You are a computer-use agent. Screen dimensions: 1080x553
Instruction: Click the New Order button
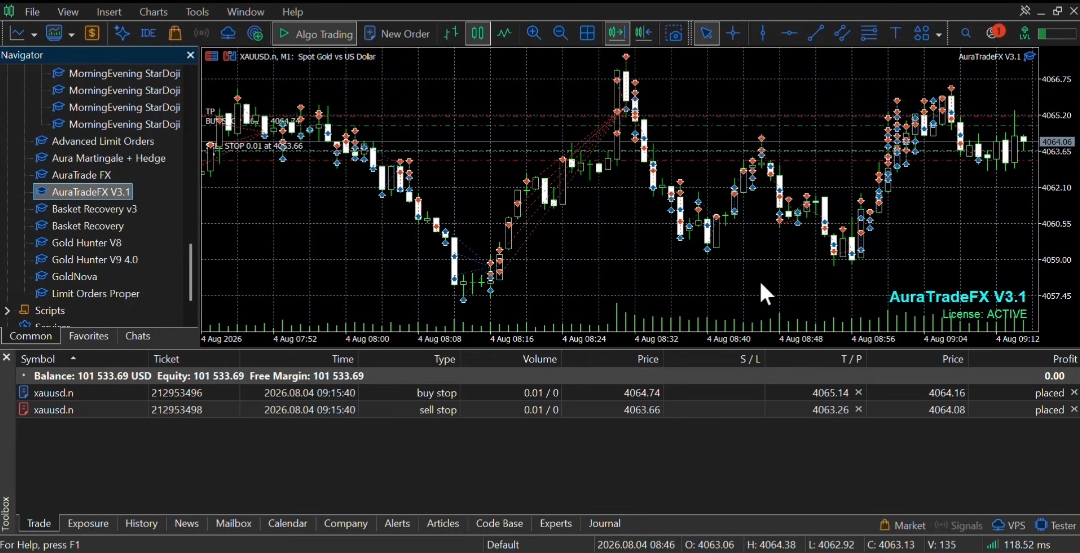pos(397,33)
